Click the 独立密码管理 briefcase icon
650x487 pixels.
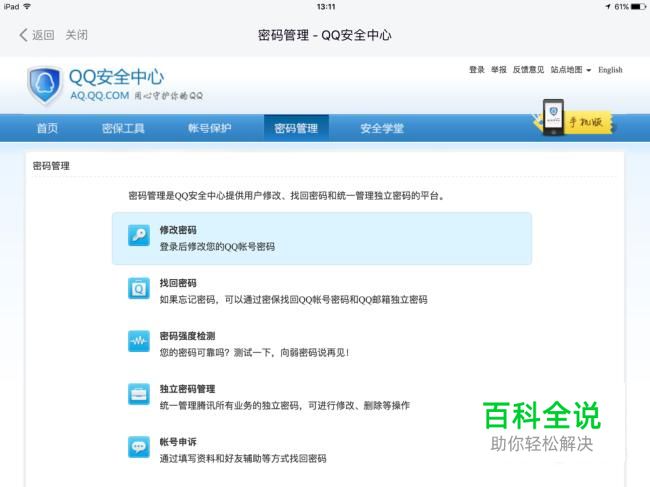point(139,394)
